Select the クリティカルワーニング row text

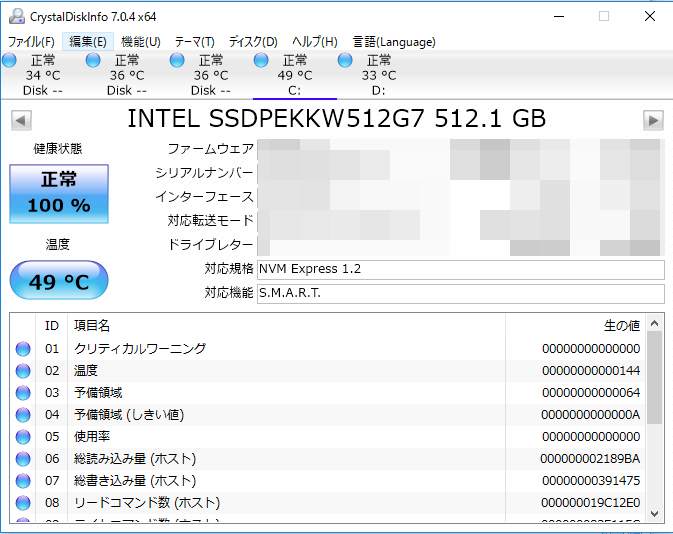[x=140, y=349]
